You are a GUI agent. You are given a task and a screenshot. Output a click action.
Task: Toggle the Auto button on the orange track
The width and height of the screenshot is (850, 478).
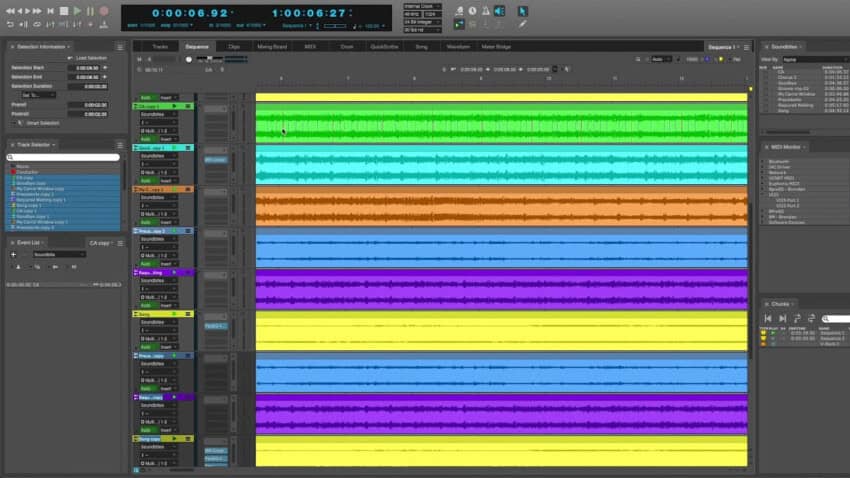tap(146, 223)
